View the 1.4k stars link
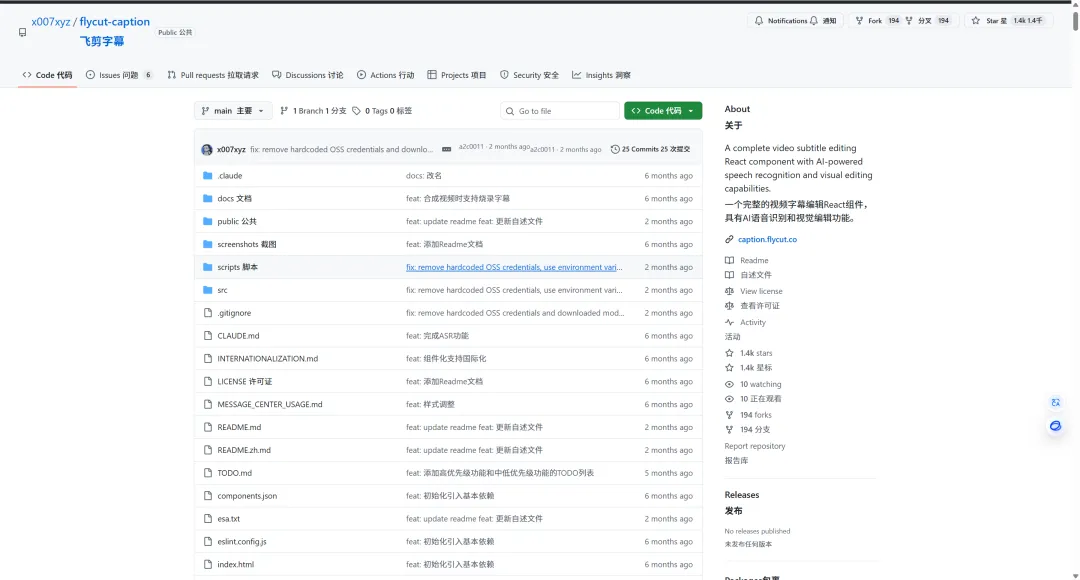Image resolution: width=1080 pixels, height=580 pixels. [756, 353]
